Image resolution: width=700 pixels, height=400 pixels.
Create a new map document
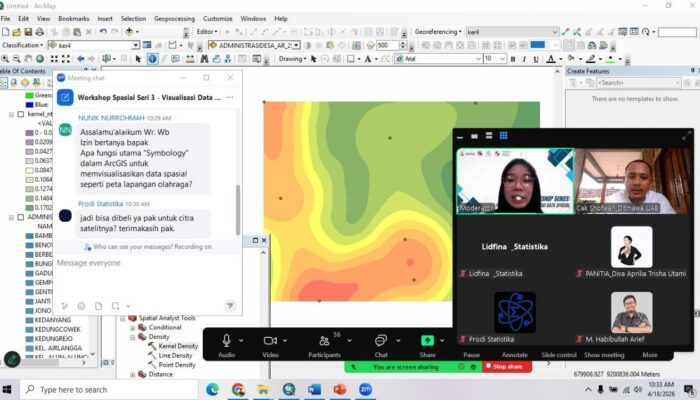tap(5, 32)
